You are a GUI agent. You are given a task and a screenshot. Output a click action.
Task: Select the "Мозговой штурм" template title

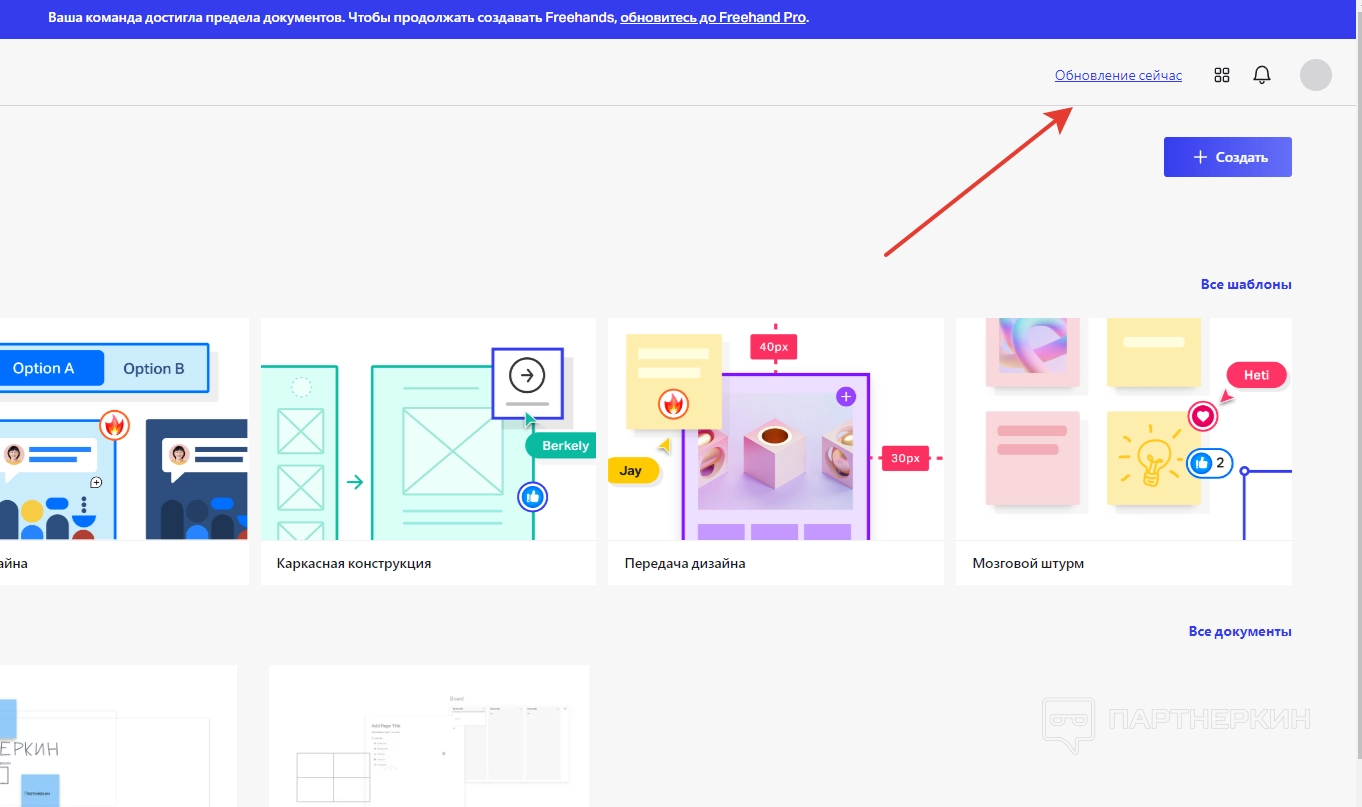(x=1028, y=563)
